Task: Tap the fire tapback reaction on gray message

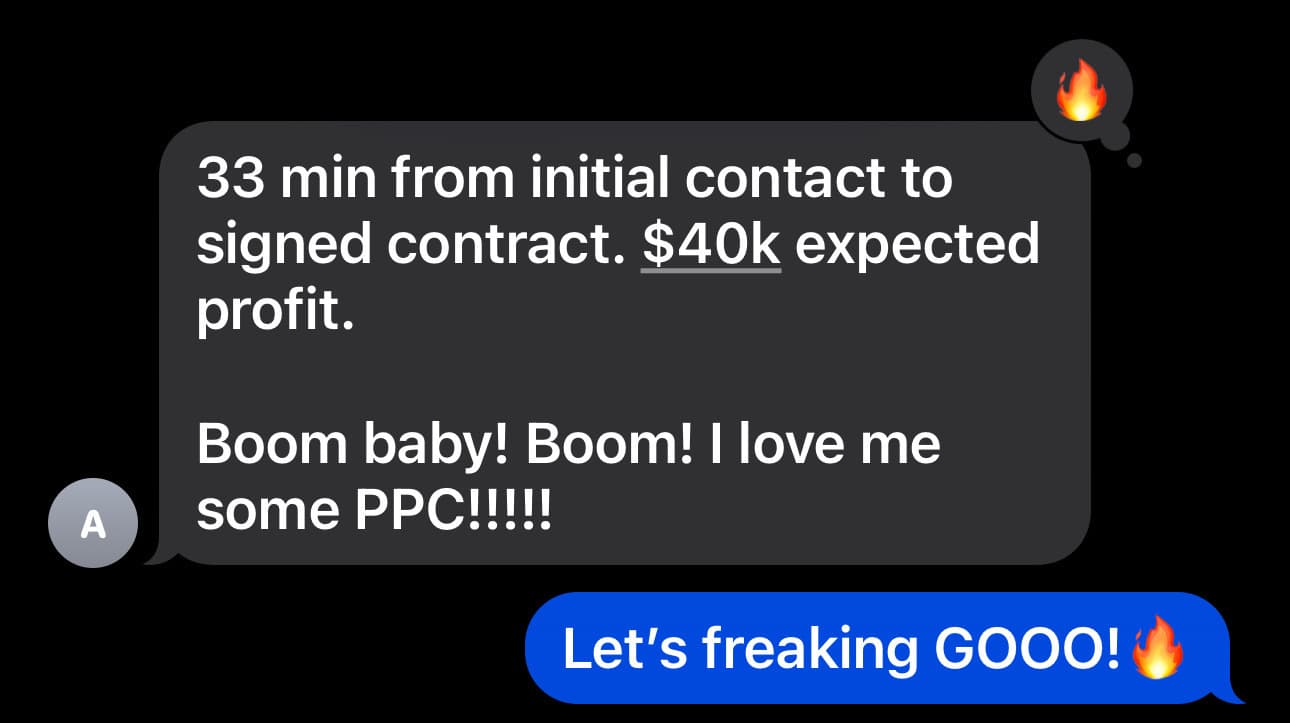Action: coord(1082,90)
